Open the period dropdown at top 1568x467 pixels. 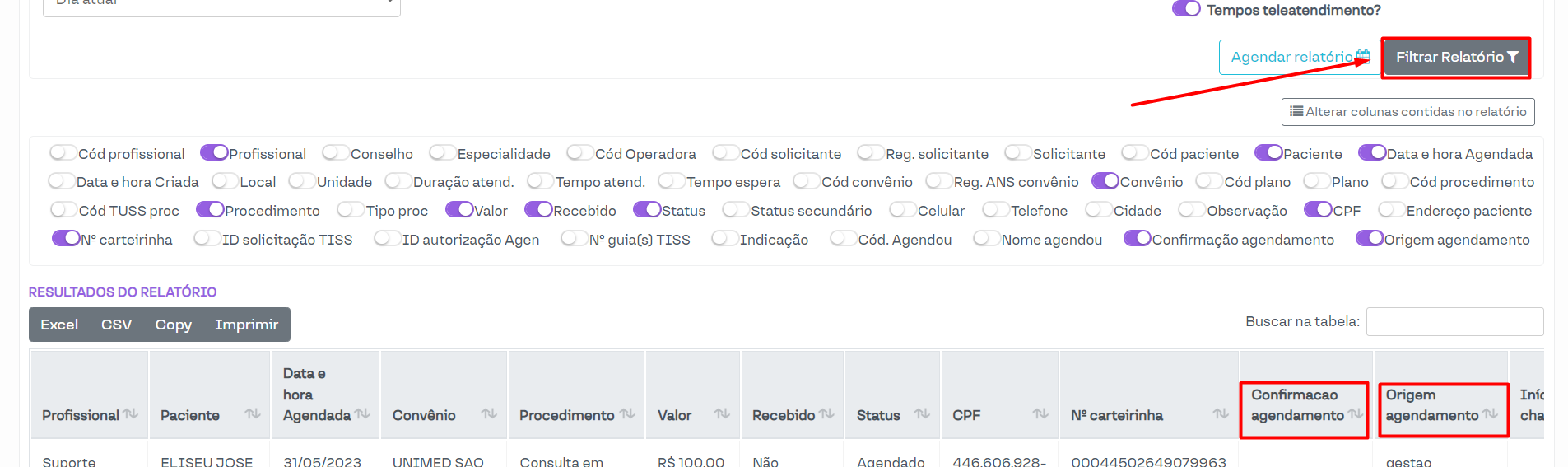[221, 7]
